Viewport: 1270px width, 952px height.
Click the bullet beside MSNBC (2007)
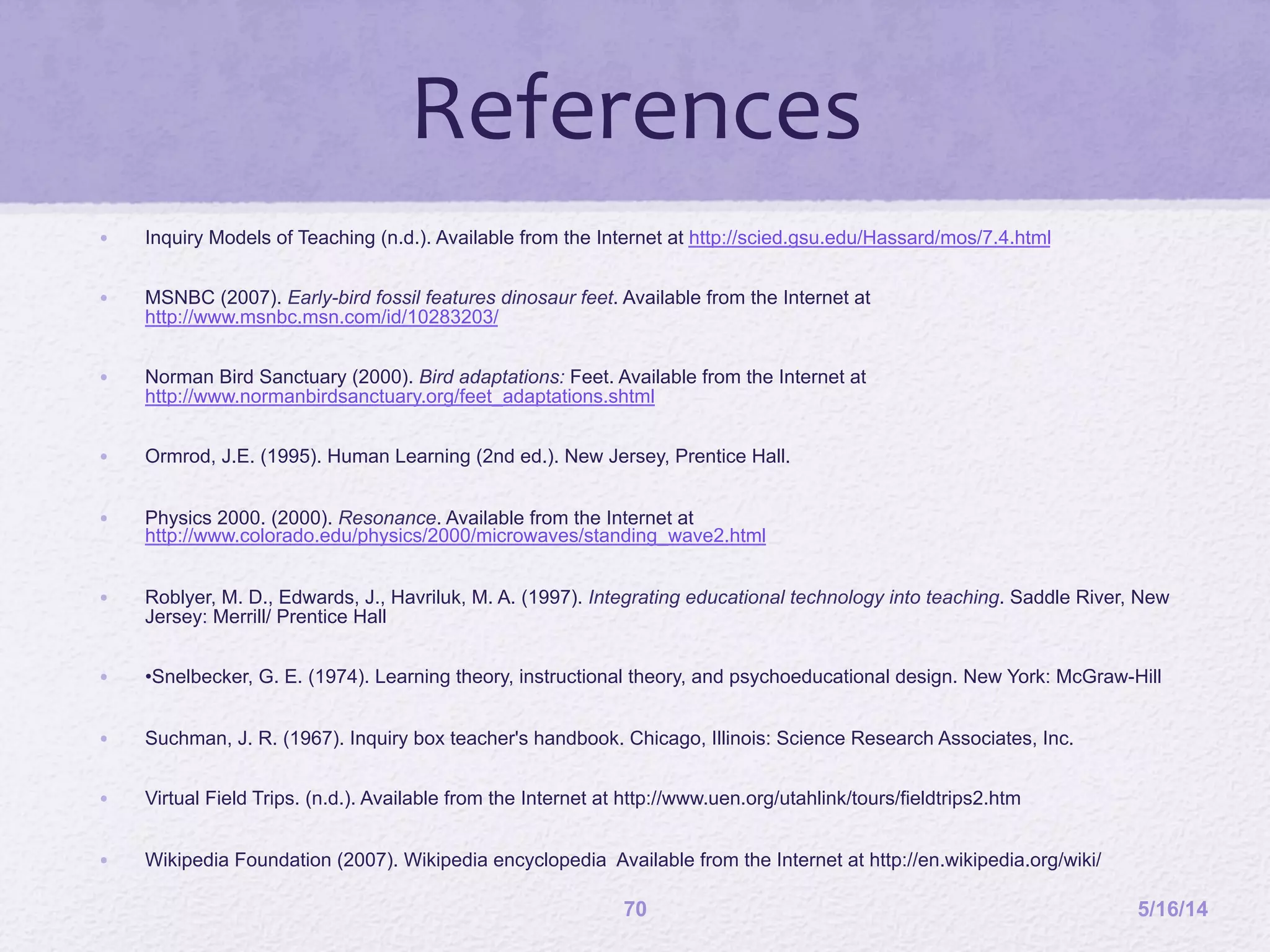pyautogui.click(x=104, y=298)
